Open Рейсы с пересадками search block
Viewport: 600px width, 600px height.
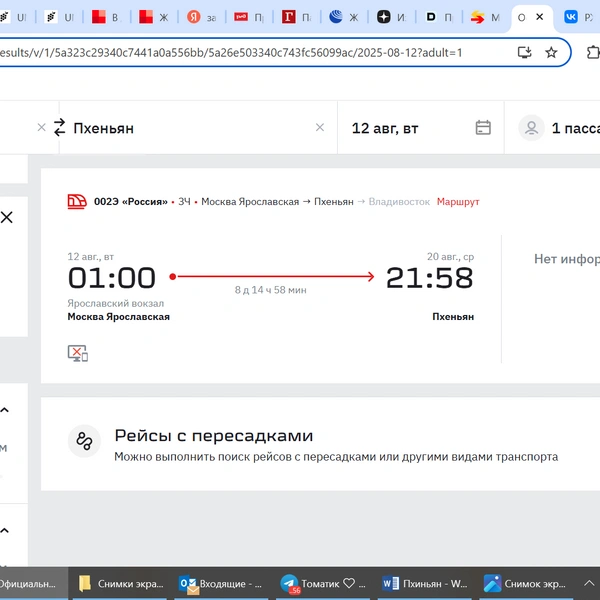(320, 444)
